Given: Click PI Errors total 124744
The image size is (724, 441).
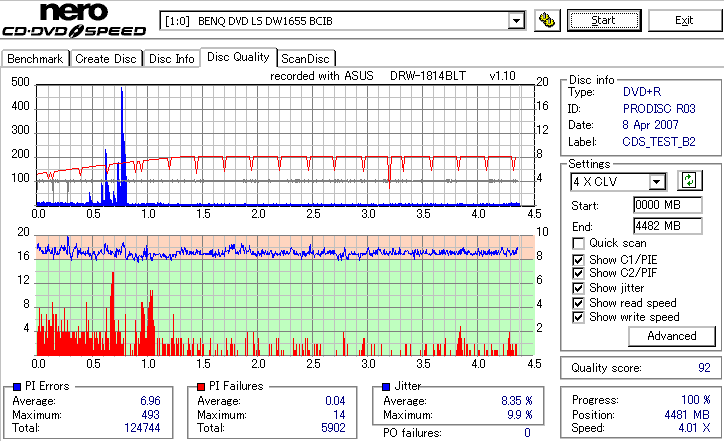Looking at the screenshot, I should [x=142, y=428].
